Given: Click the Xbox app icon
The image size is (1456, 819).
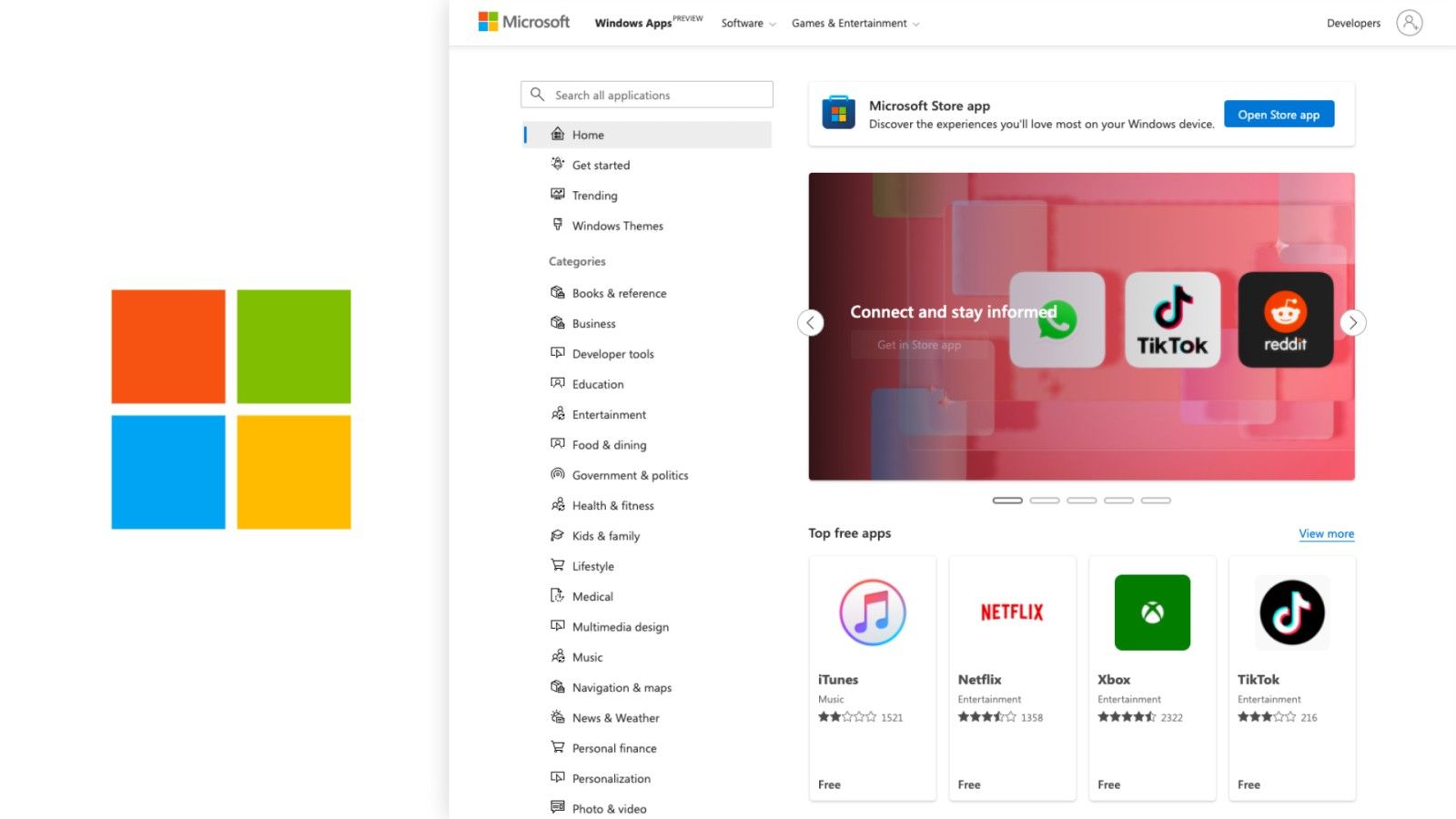Looking at the screenshot, I should [1152, 612].
